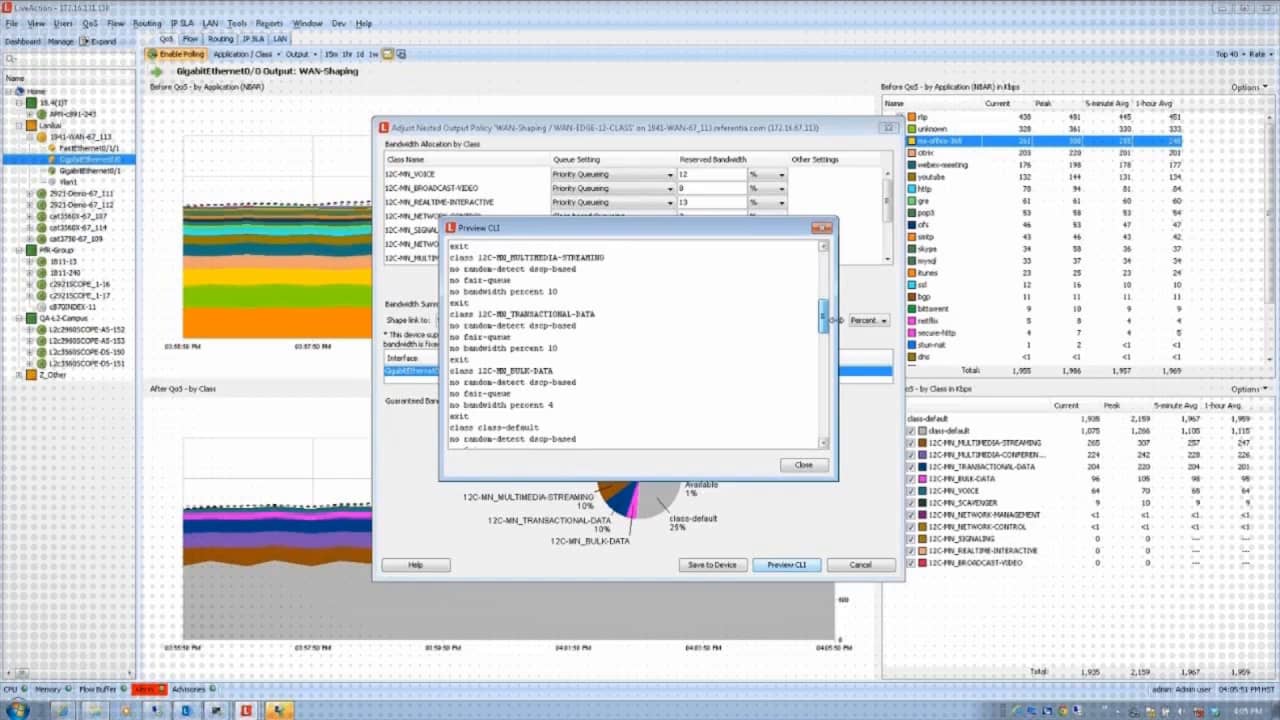Image resolution: width=1280 pixels, height=720 pixels.
Task: Open the Output dropdown in toolbar
Action: pyautogui.click(x=300, y=54)
